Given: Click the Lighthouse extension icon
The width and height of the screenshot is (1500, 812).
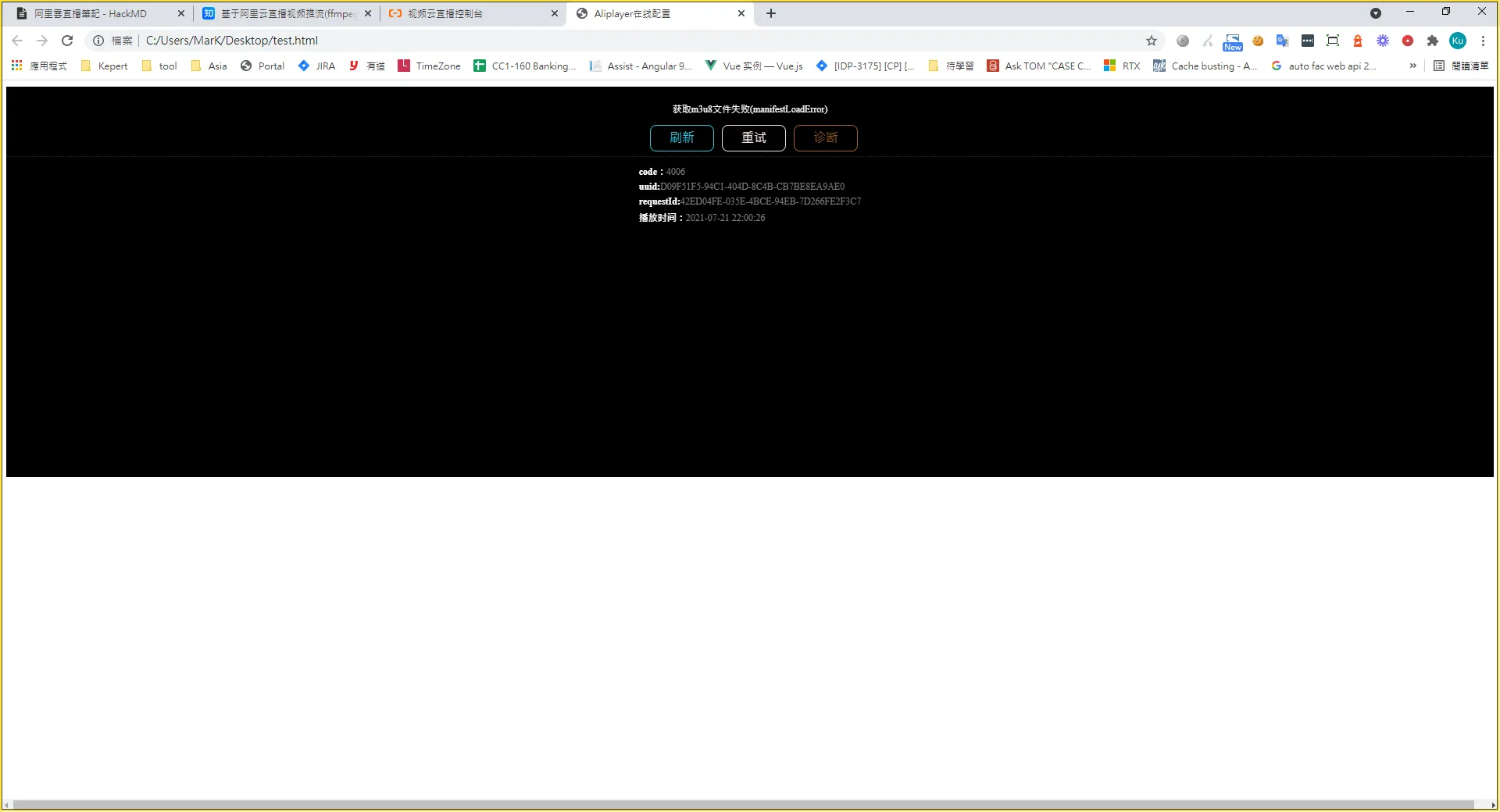Looking at the screenshot, I should point(1358,41).
